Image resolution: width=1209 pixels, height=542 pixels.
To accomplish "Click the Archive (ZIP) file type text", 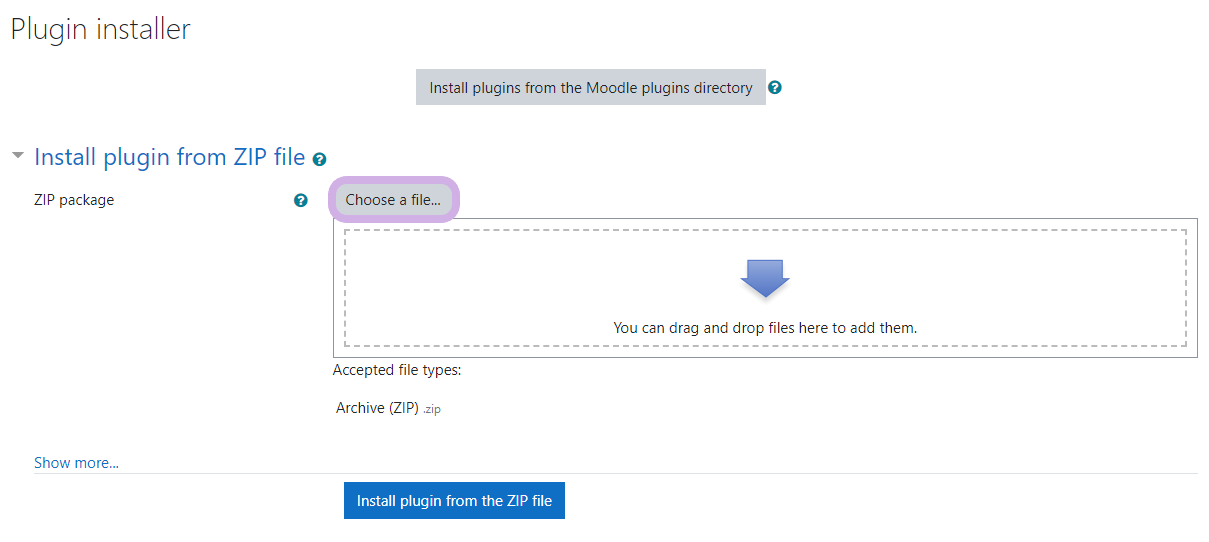I will point(377,408).
